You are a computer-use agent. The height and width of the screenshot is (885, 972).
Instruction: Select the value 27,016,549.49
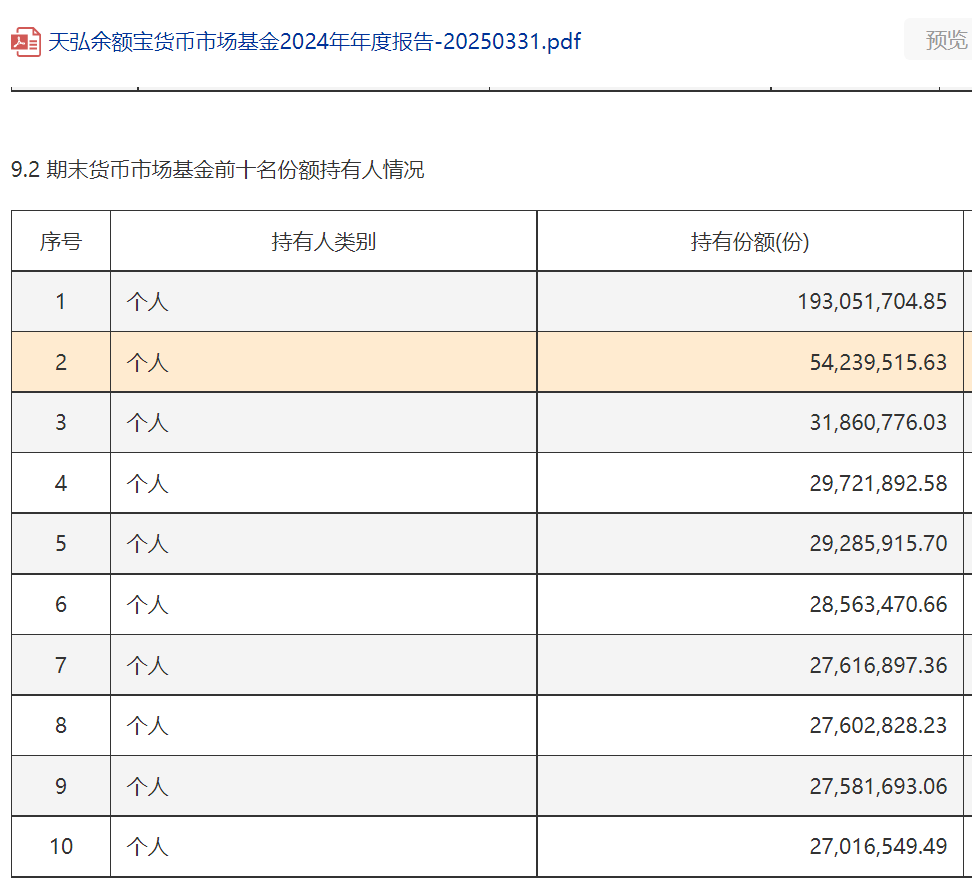coord(878,847)
